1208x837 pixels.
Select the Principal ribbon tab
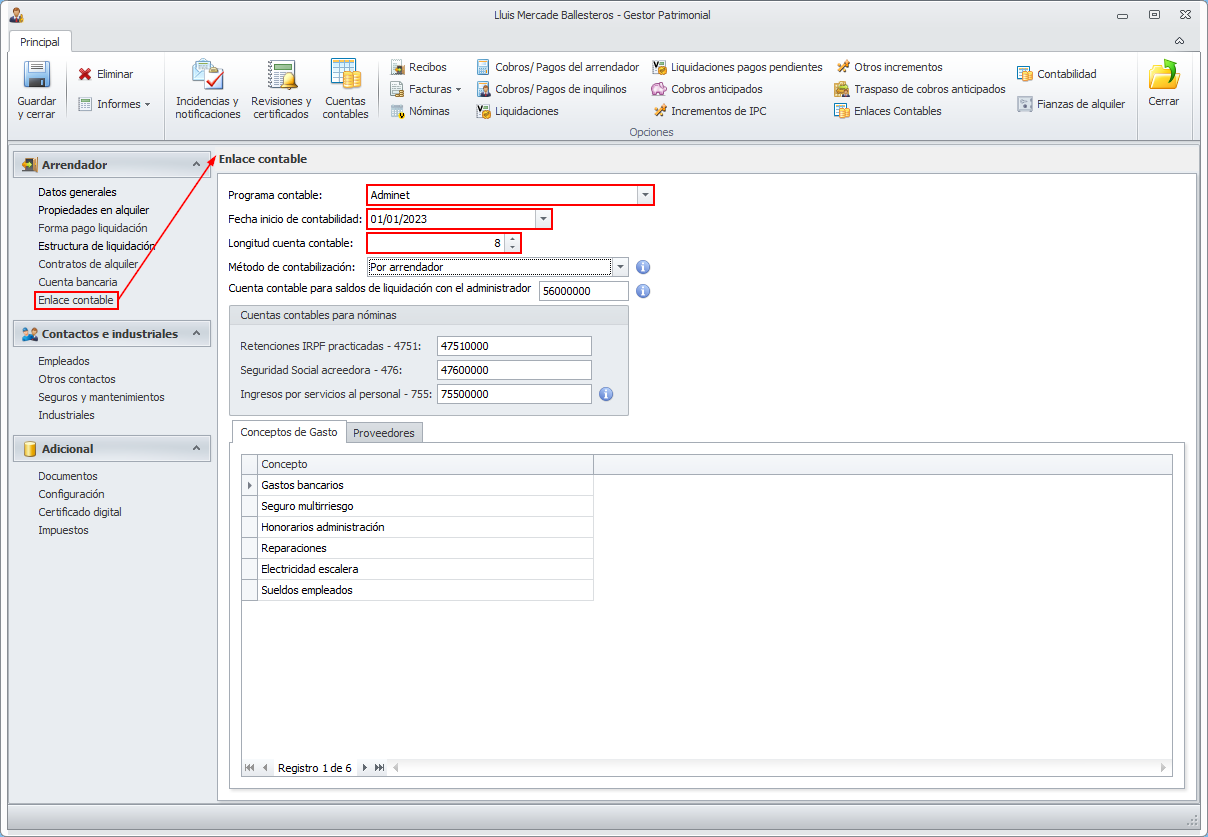[40, 42]
